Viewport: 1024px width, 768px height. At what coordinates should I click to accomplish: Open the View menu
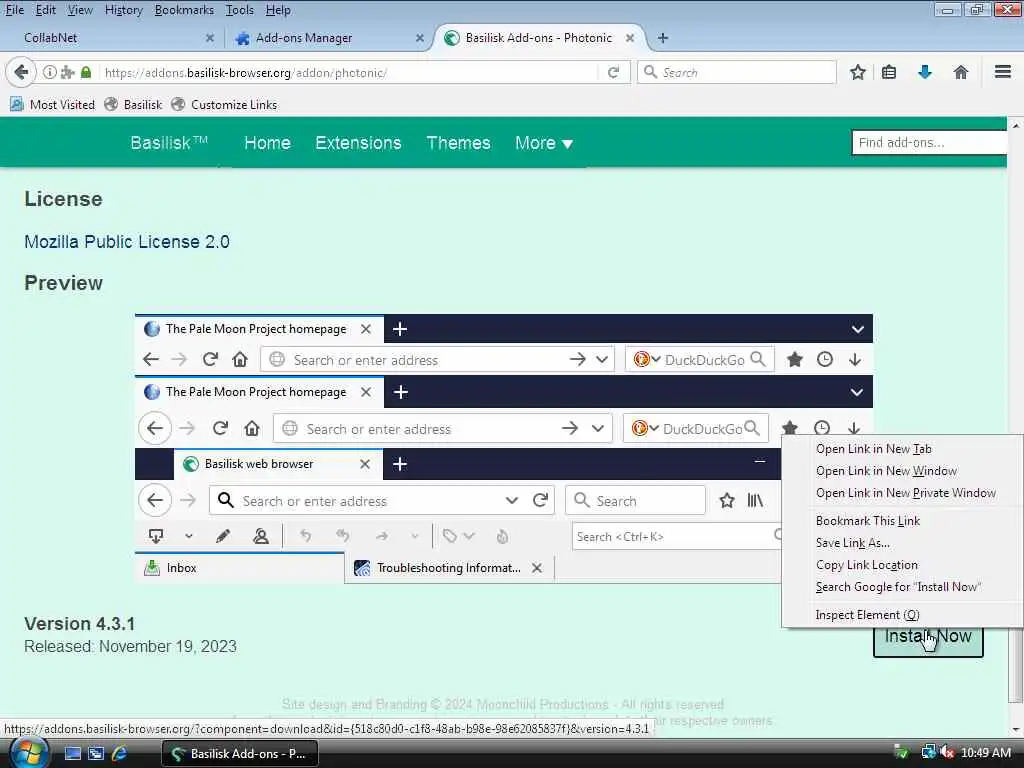coord(80,10)
